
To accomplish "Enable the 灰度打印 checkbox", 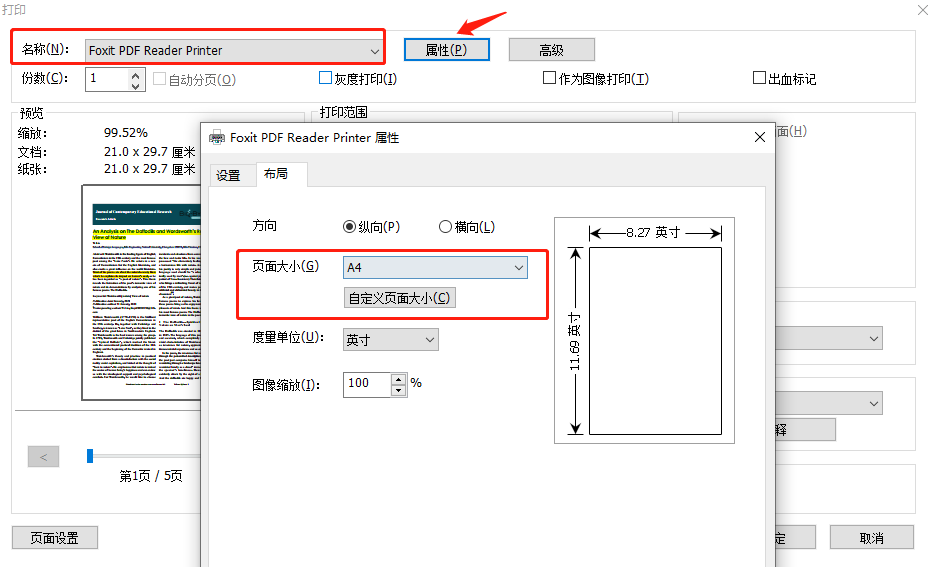I will tap(325, 78).
